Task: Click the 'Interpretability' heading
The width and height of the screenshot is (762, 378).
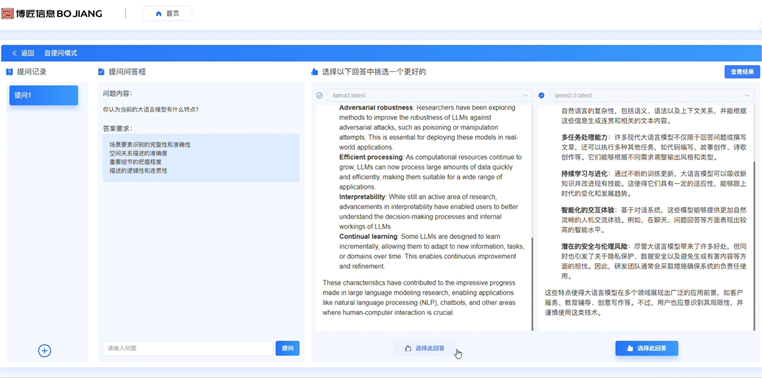Action: click(x=363, y=196)
